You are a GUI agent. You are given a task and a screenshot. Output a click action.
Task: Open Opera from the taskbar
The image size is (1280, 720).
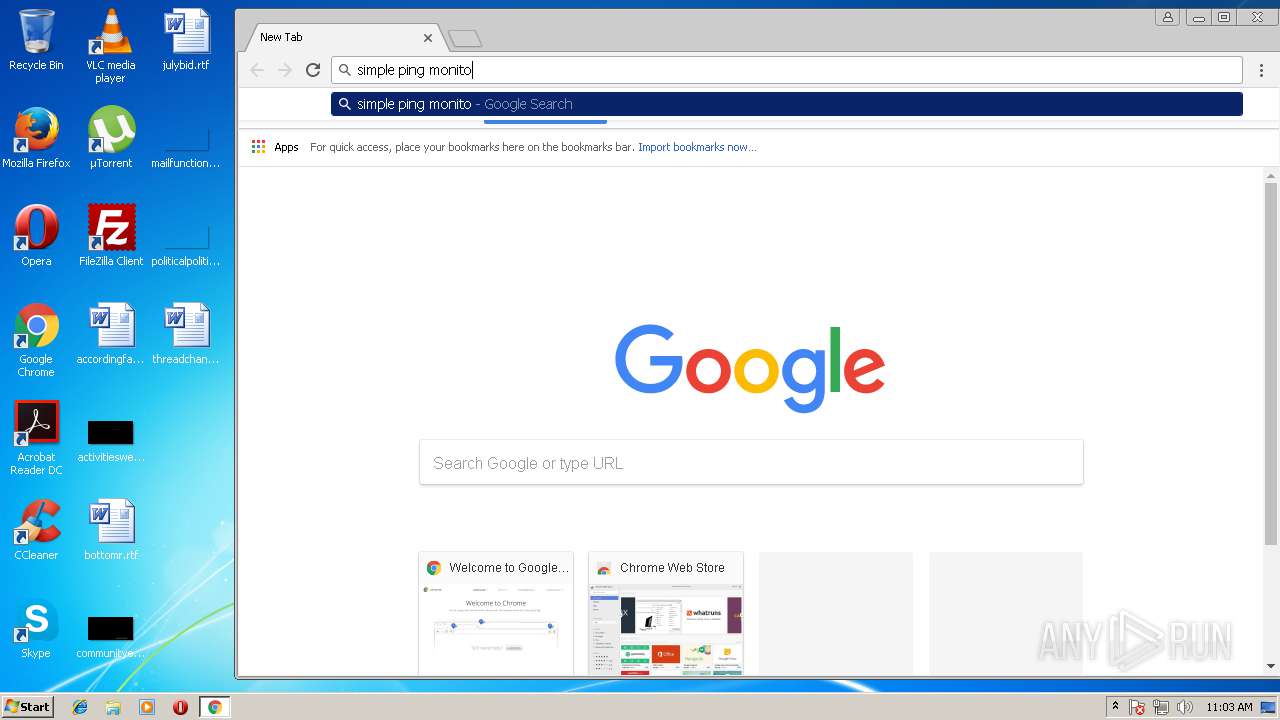point(180,707)
